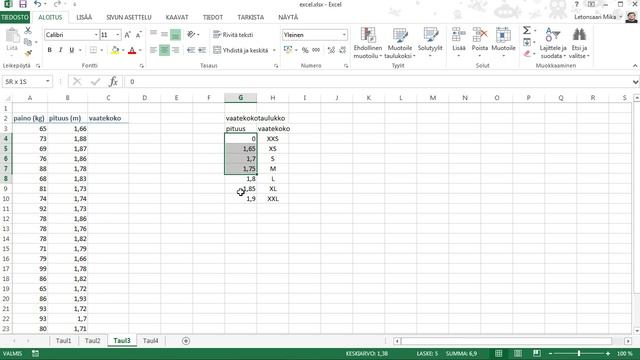This screenshot has height=360, width=640.
Task: Click the cell borders icon
Action: 93,50
